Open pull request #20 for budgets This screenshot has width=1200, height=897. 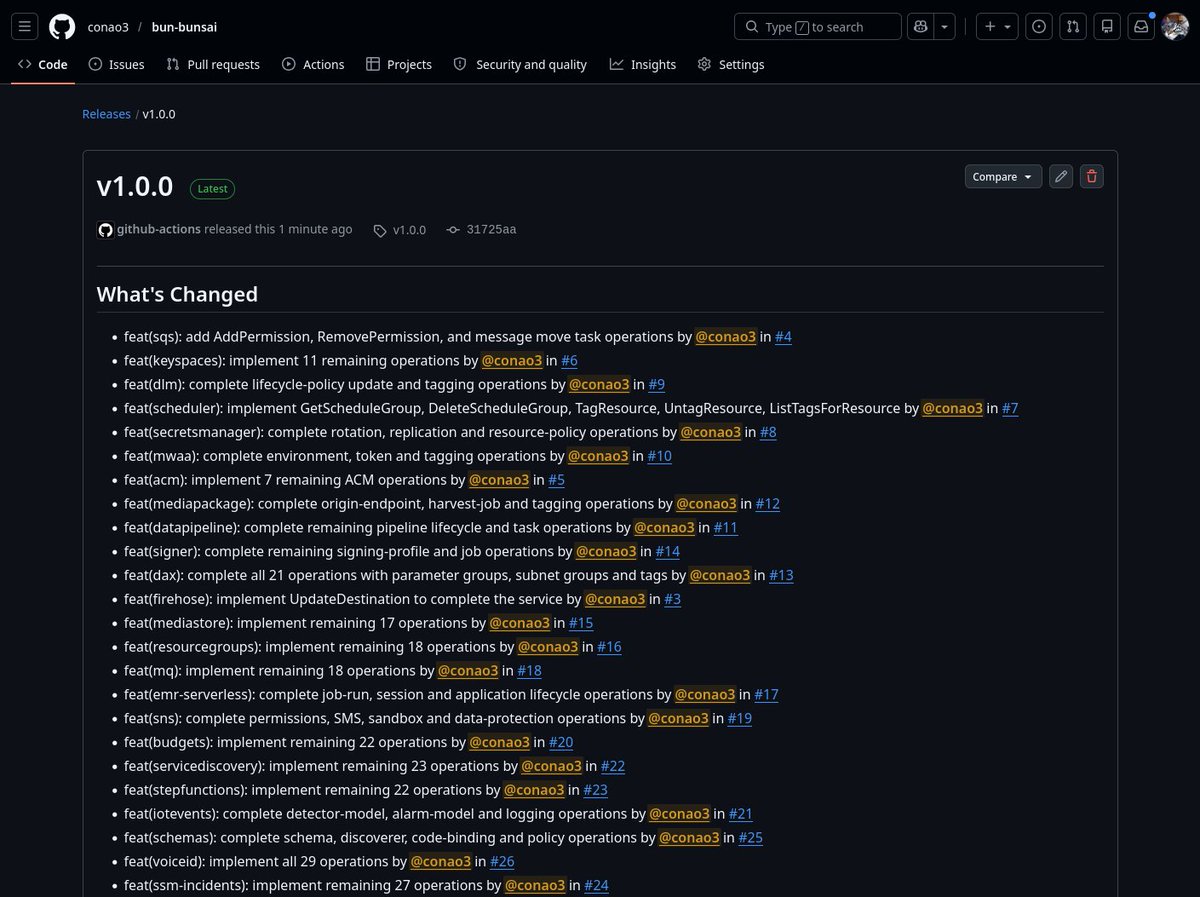pyautogui.click(x=560, y=742)
